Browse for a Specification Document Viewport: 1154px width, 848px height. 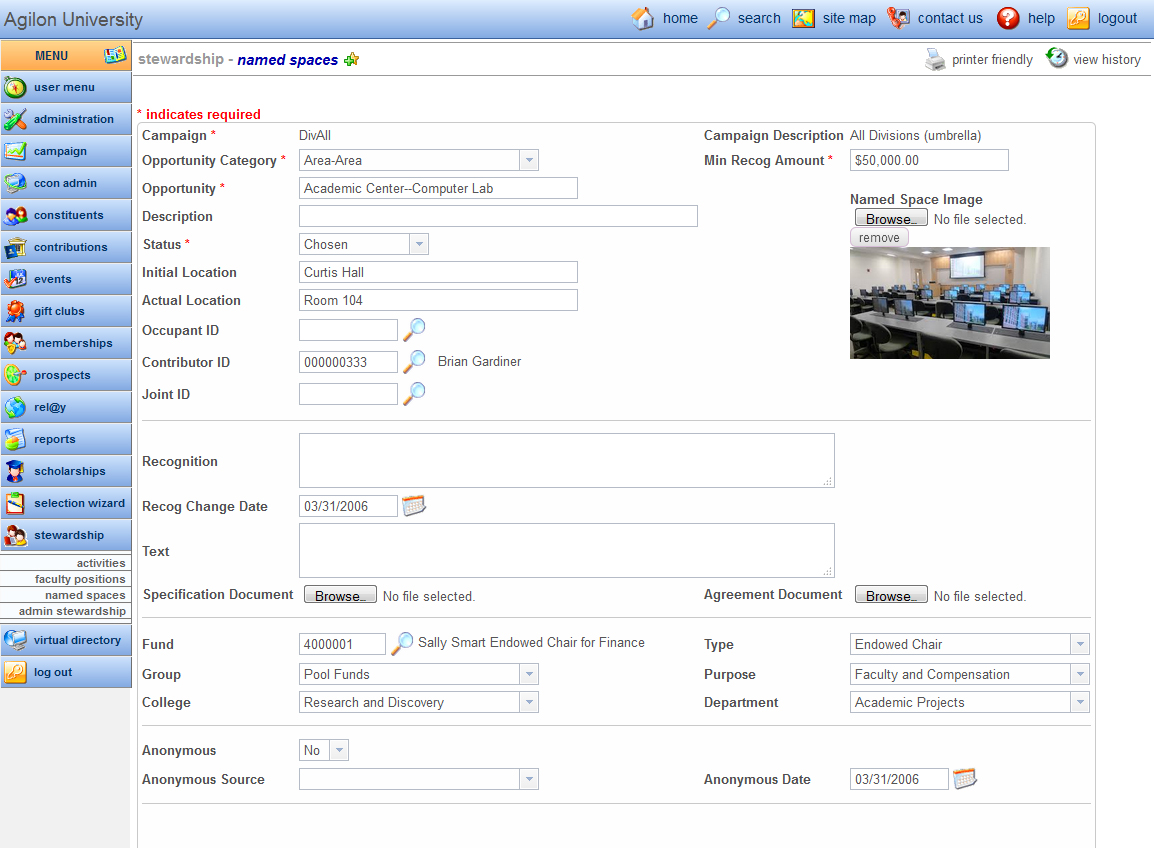(339, 593)
